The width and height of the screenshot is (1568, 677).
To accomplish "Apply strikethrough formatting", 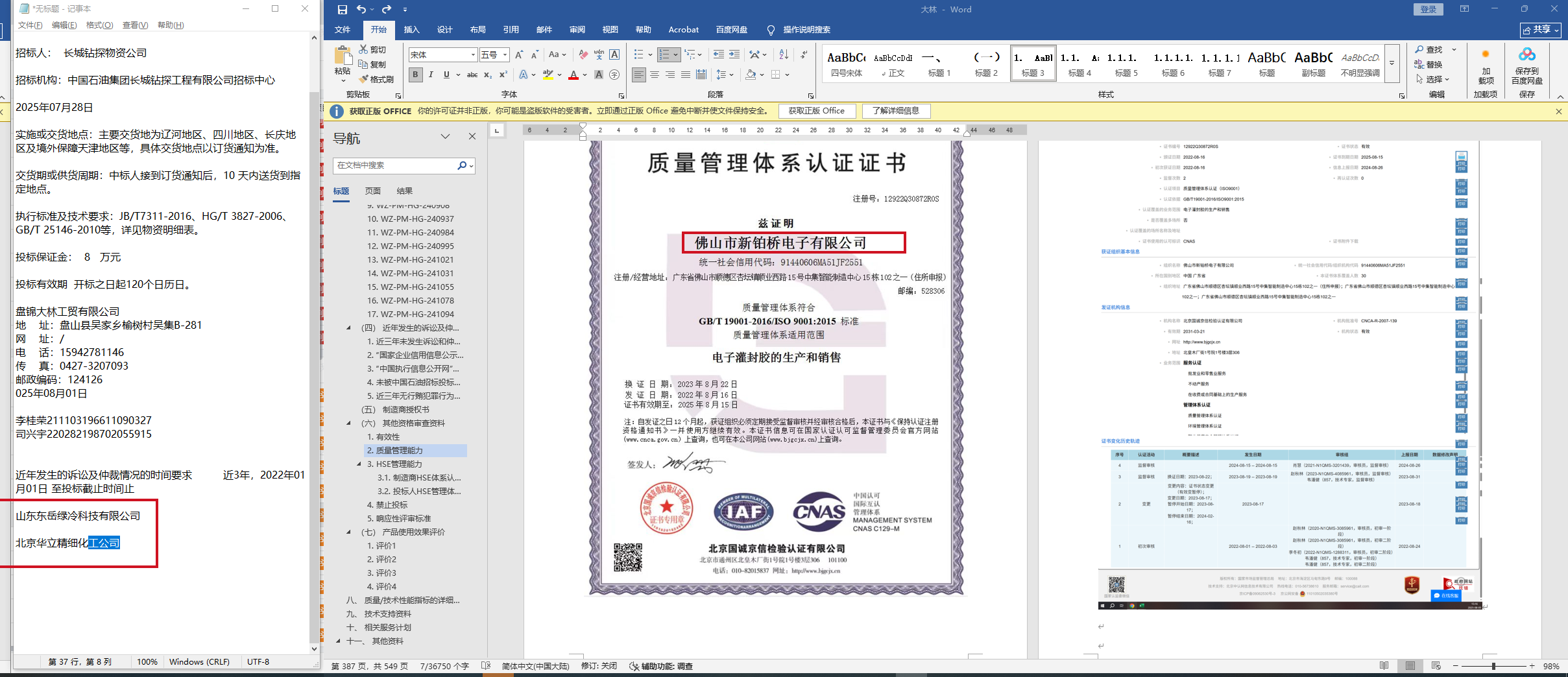I will coord(472,75).
